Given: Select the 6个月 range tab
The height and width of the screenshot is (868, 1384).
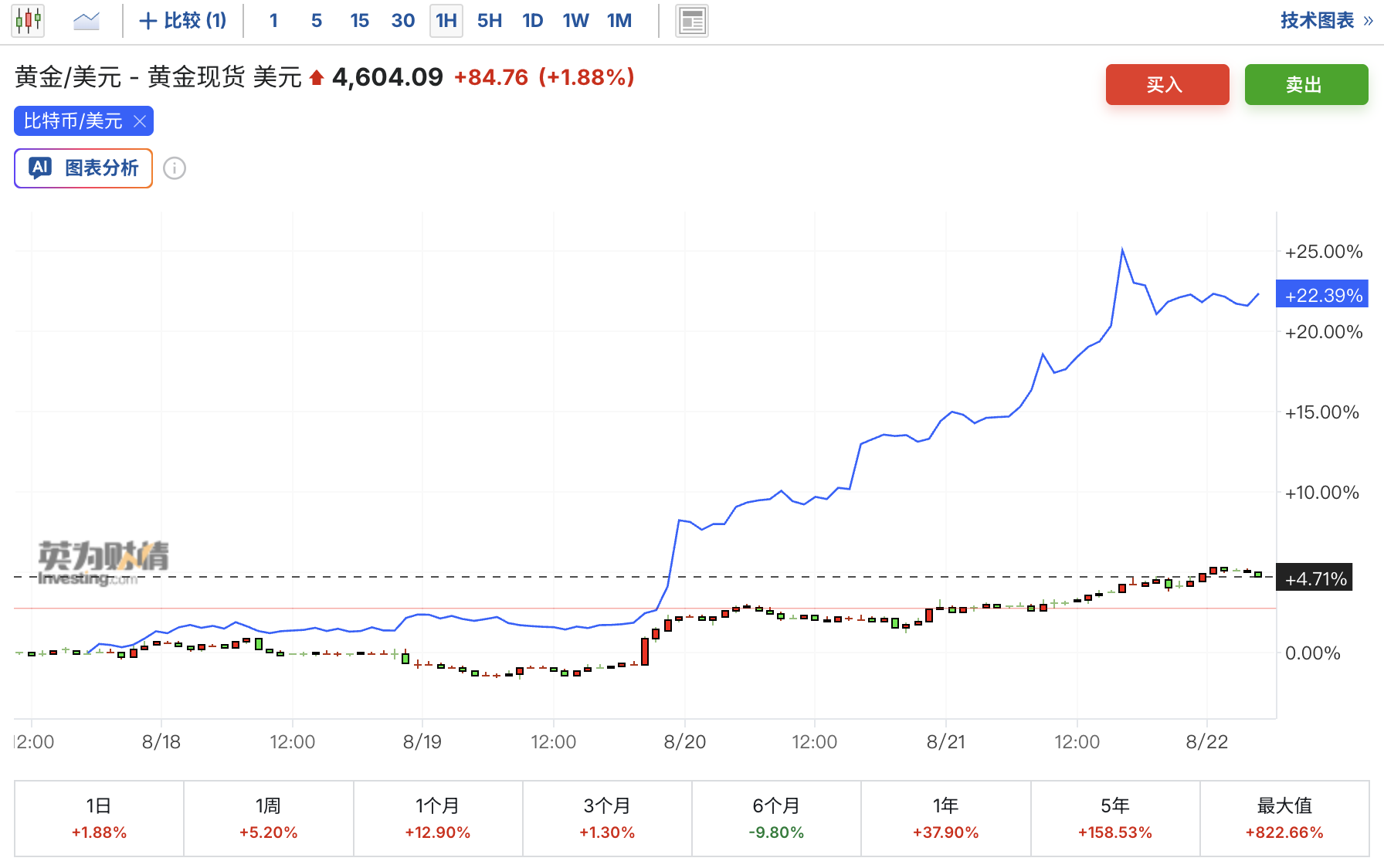Looking at the screenshot, I should [777, 819].
